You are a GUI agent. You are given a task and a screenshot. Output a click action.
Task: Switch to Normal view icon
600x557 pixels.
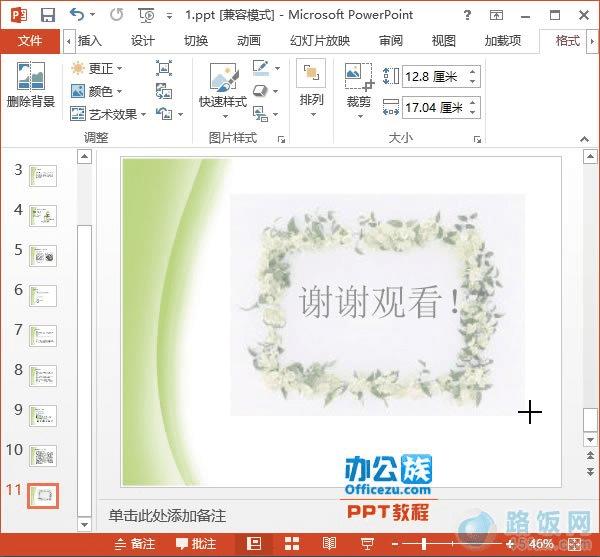point(254,544)
